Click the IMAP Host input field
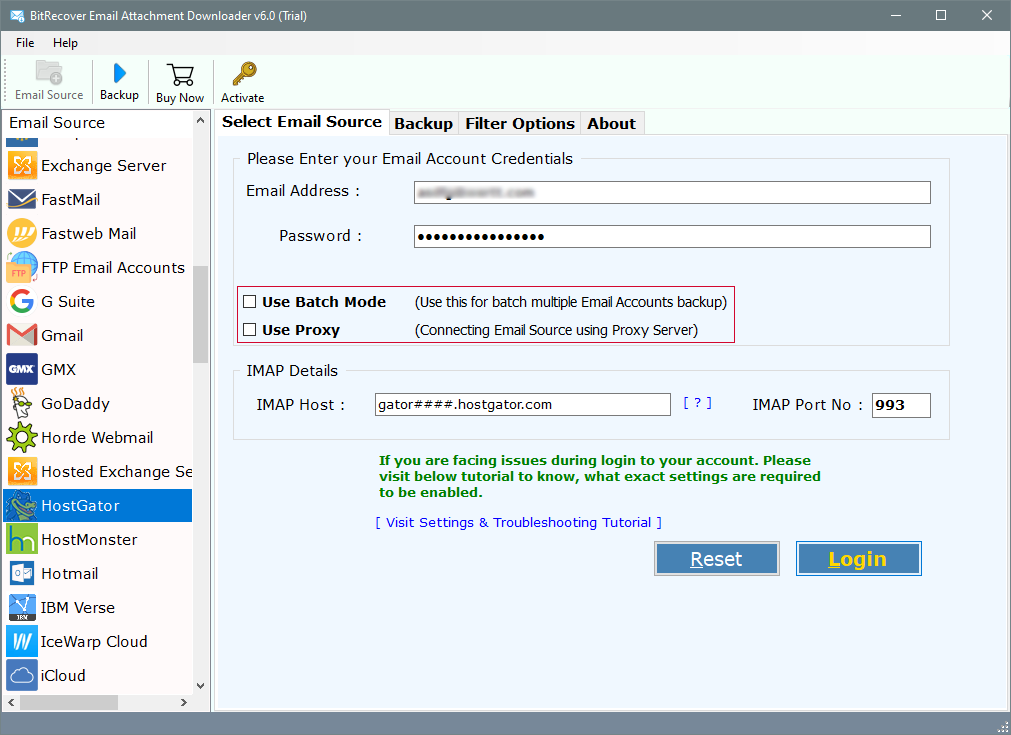Screen dimensions: 1011x735 [522, 404]
